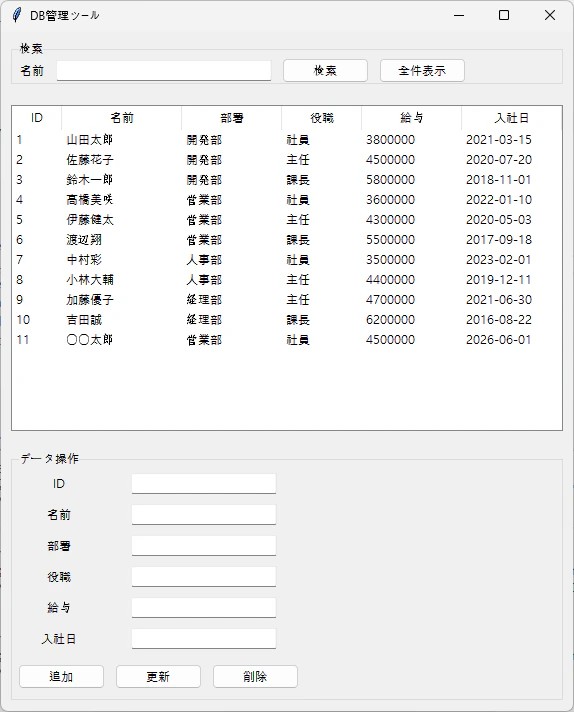Close the DB管理ツール window
Viewport: 574px width, 712px height.
pyautogui.click(x=549, y=15)
